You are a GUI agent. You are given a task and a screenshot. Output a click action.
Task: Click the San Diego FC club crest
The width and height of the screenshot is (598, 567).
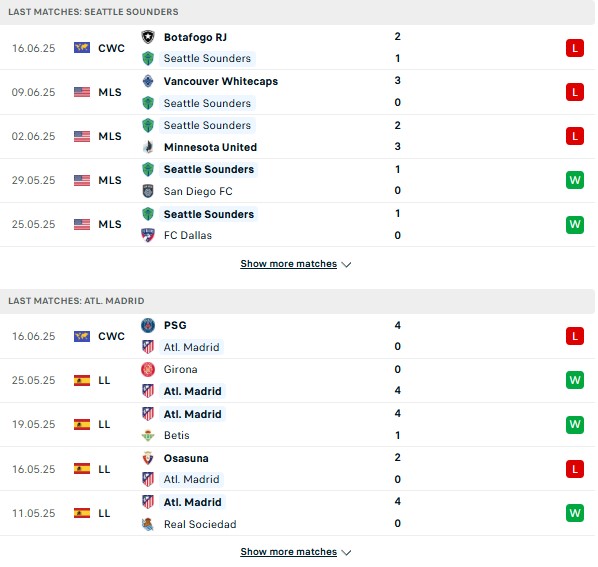coord(148,191)
